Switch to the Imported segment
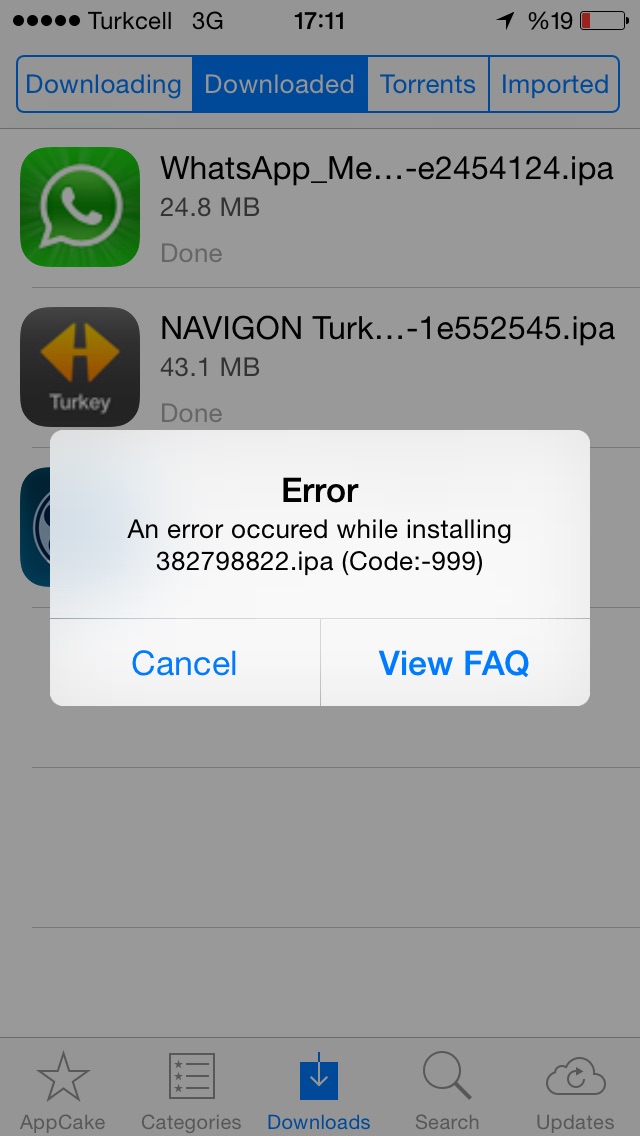640x1136 pixels. [554, 84]
